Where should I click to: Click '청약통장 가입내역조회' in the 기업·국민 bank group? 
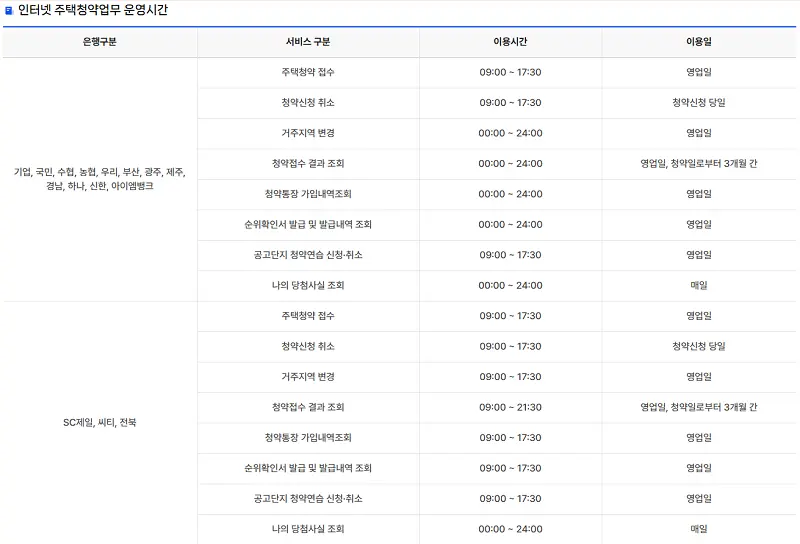click(308, 194)
